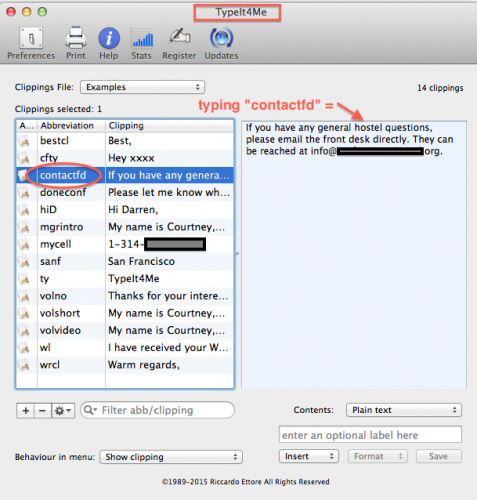Screen dimensions: 477x500
Task: Click the split pane divider handle
Action: click(238, 254)
